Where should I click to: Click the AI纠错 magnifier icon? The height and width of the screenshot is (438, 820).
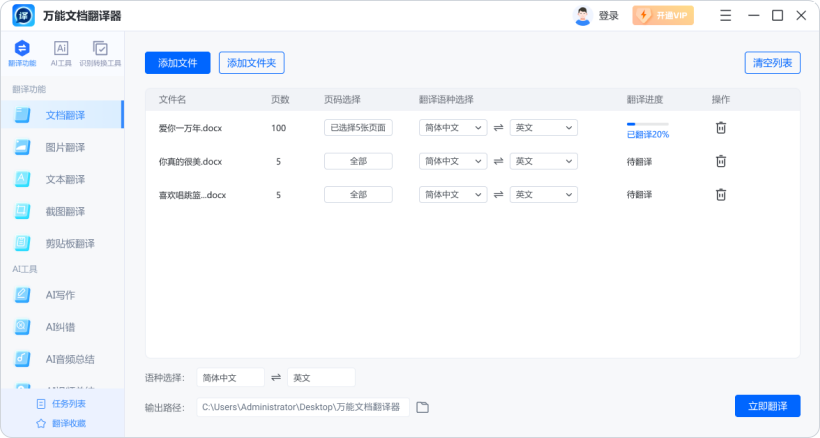(x=22, y=327)
